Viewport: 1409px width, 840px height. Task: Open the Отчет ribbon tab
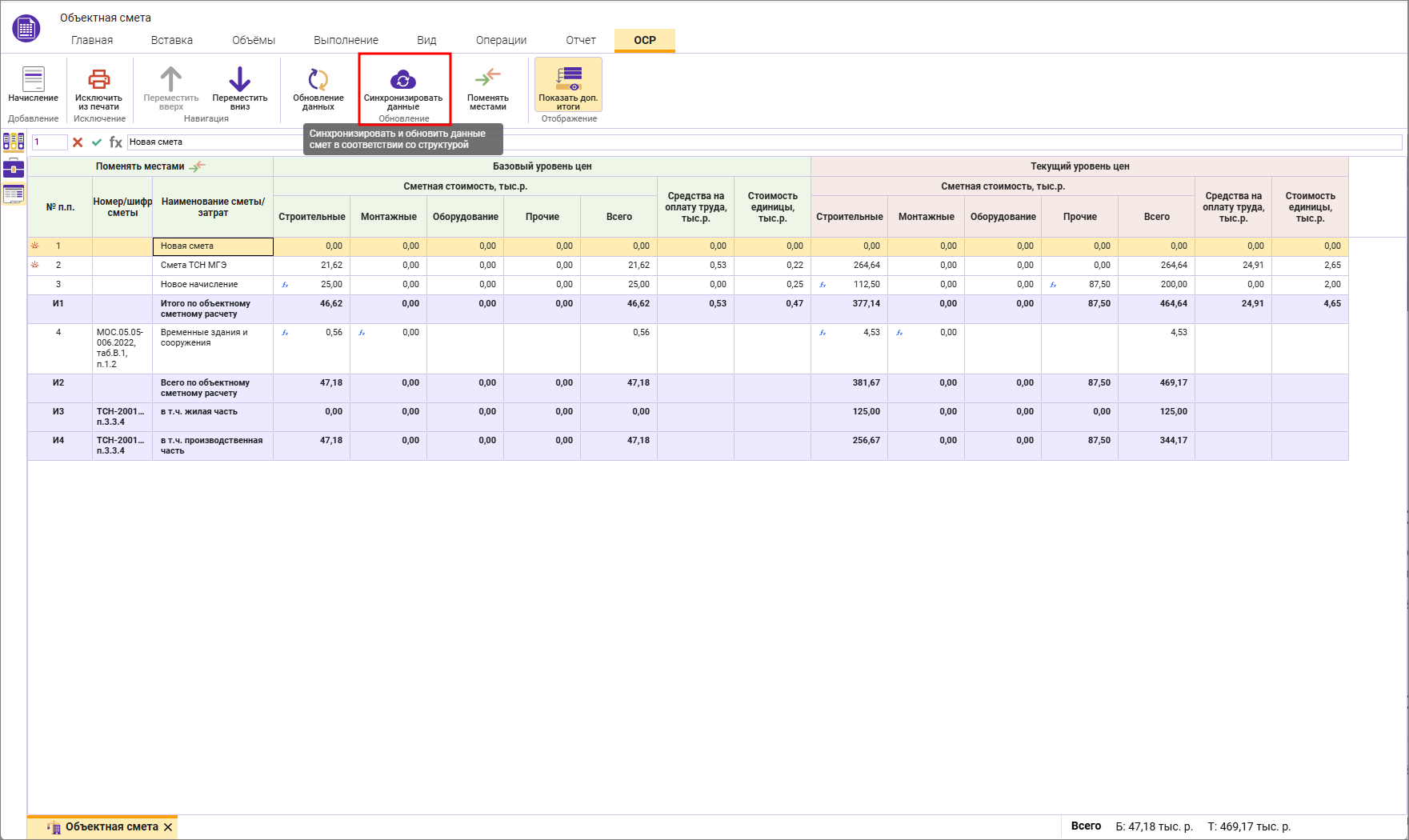coord(581,40)
